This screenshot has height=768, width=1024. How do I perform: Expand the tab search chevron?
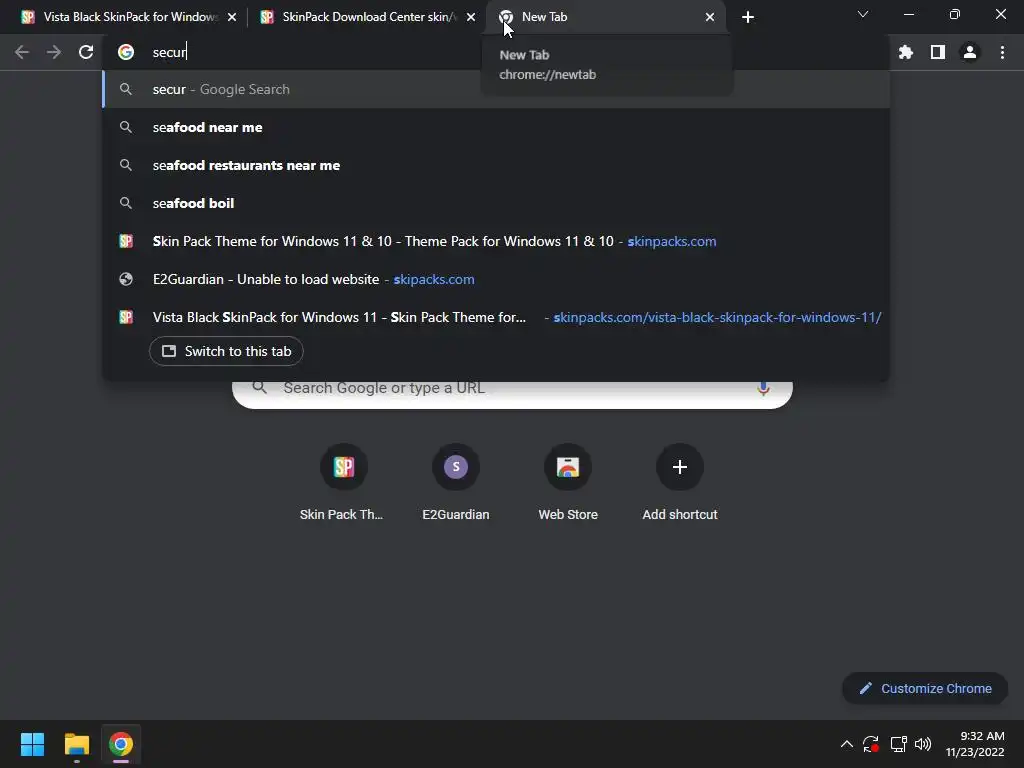coord(863,14)
